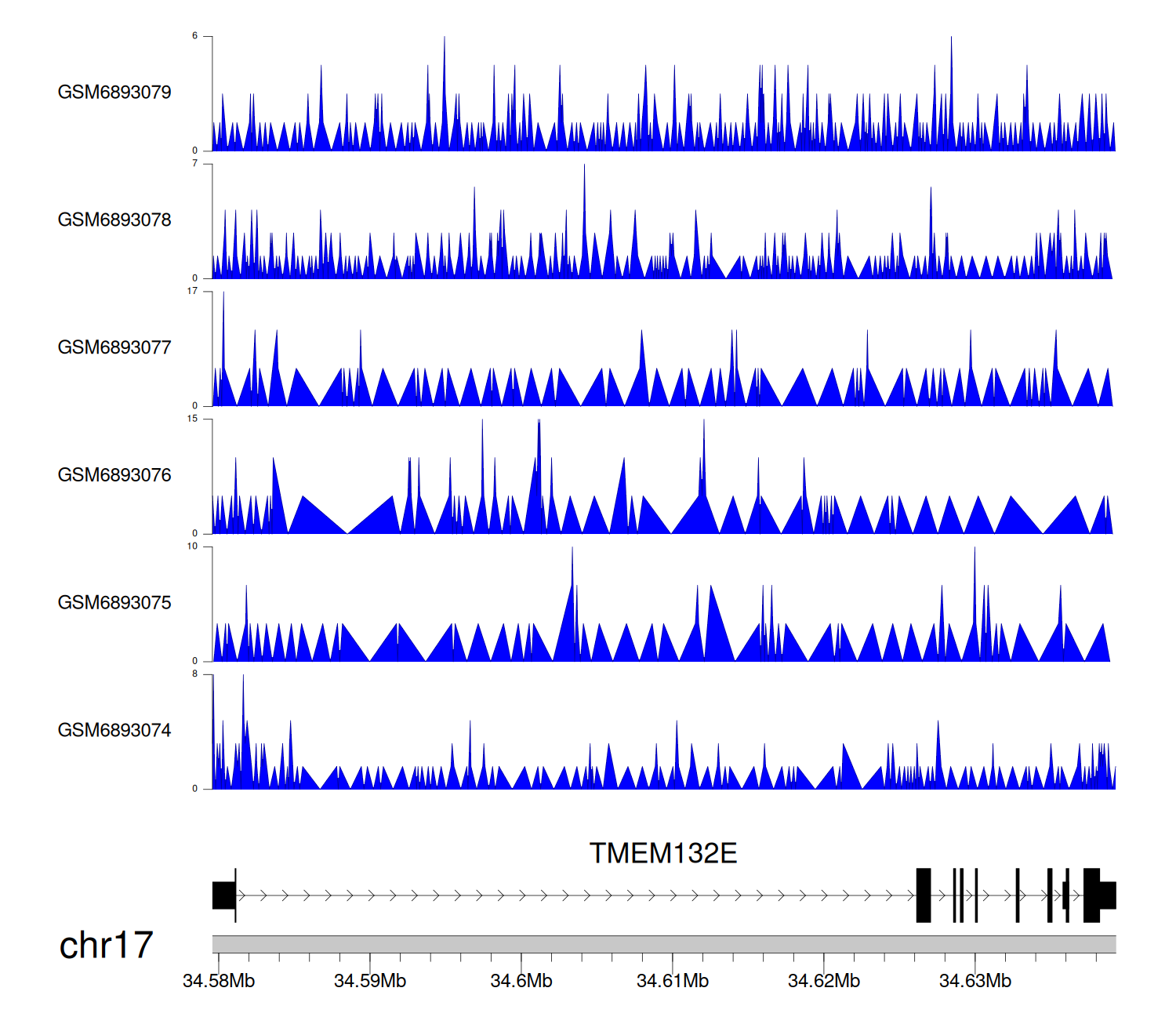This screenshot has width=1176, height=1035.
Task: Click the chr17 chromosome label
Action: tap(106, 945)
